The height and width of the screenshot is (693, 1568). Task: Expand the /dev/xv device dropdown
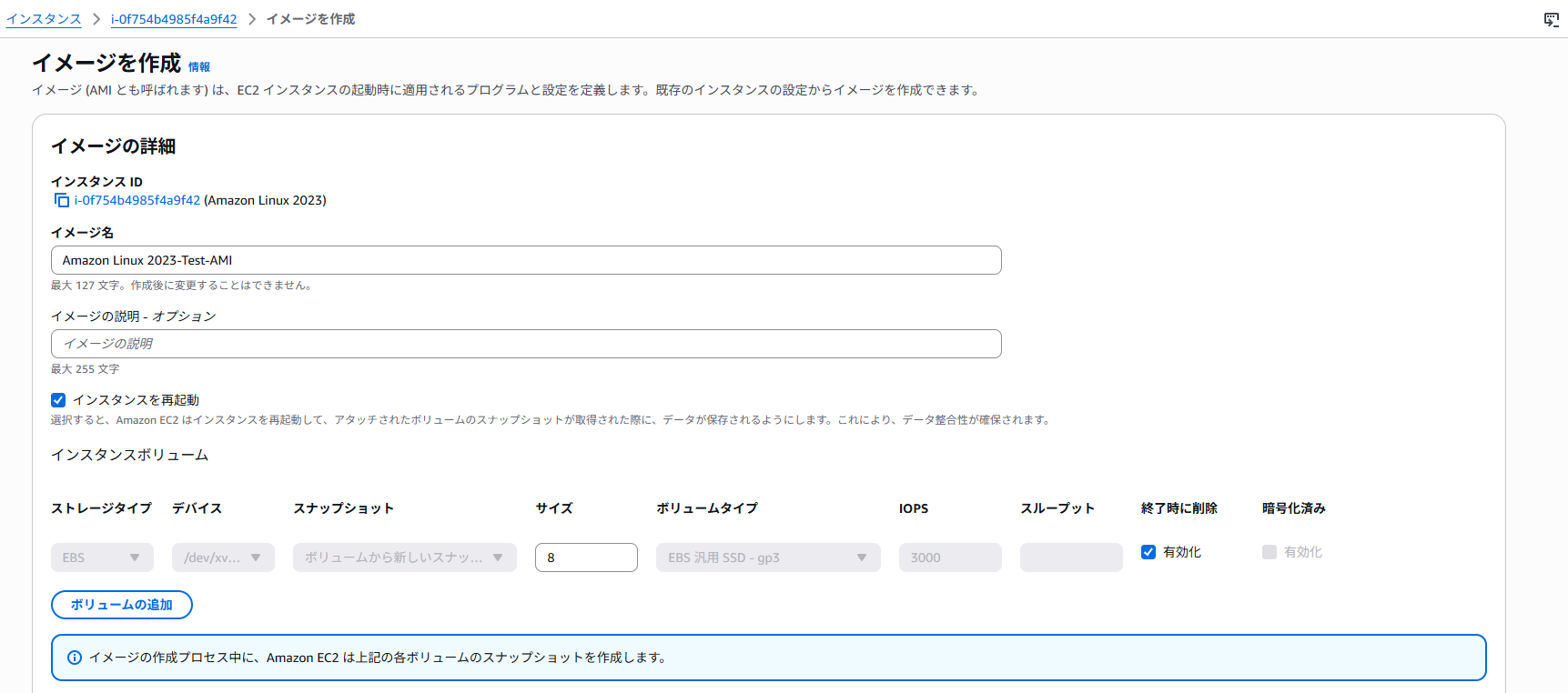coord(223,557)
